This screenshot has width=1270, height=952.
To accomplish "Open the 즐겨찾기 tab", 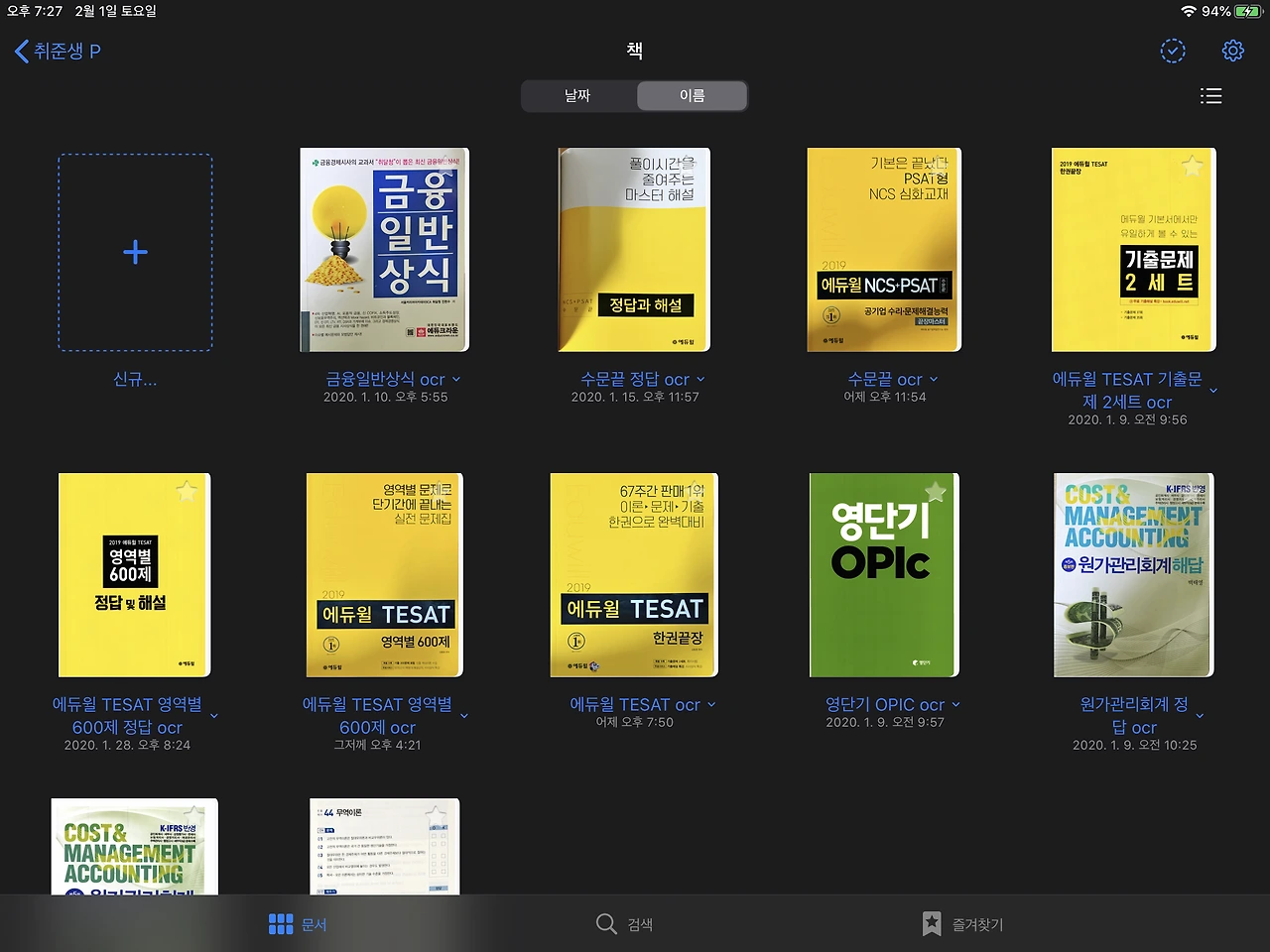I will coord(962,924).
